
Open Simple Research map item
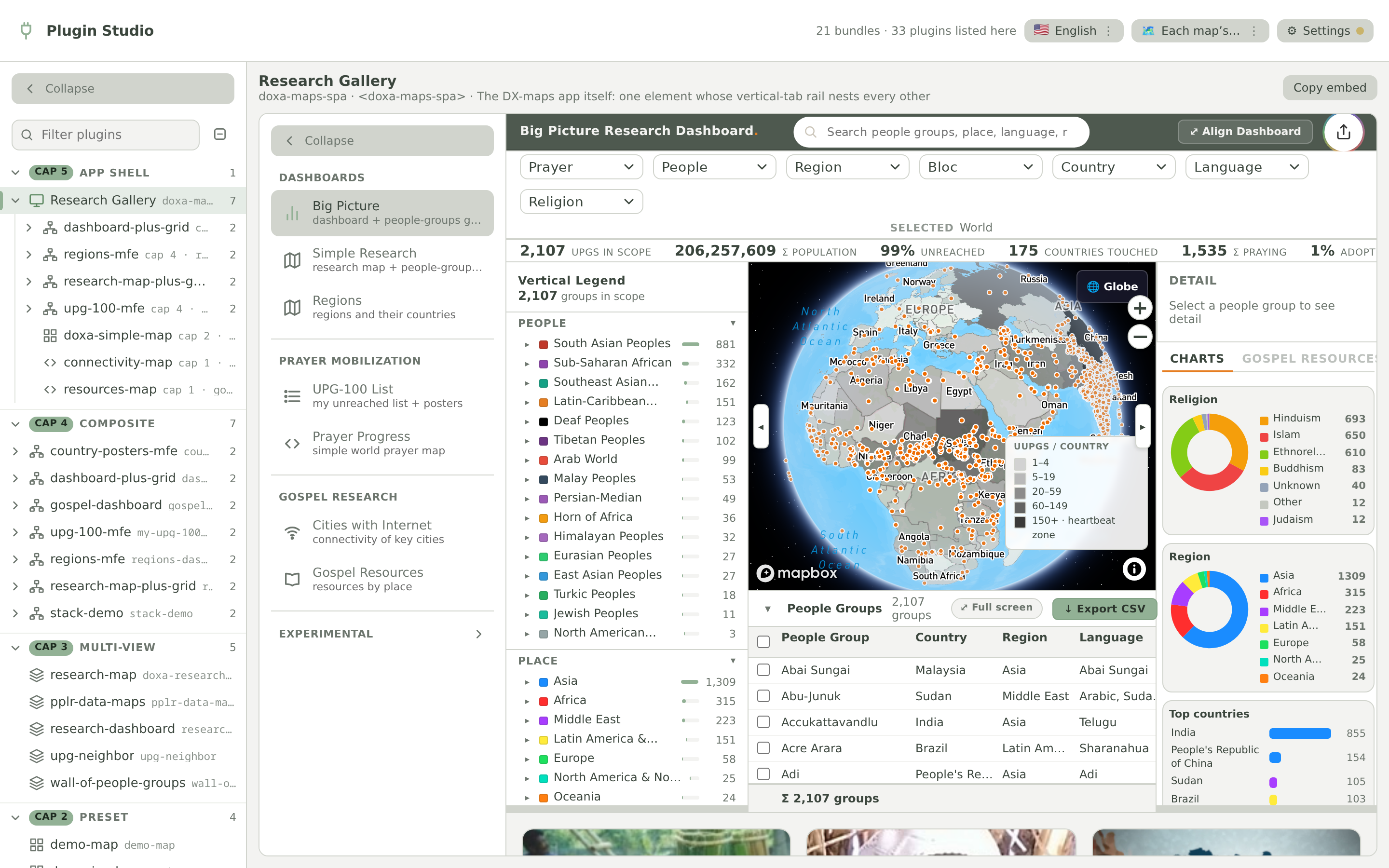coord(382,260)
